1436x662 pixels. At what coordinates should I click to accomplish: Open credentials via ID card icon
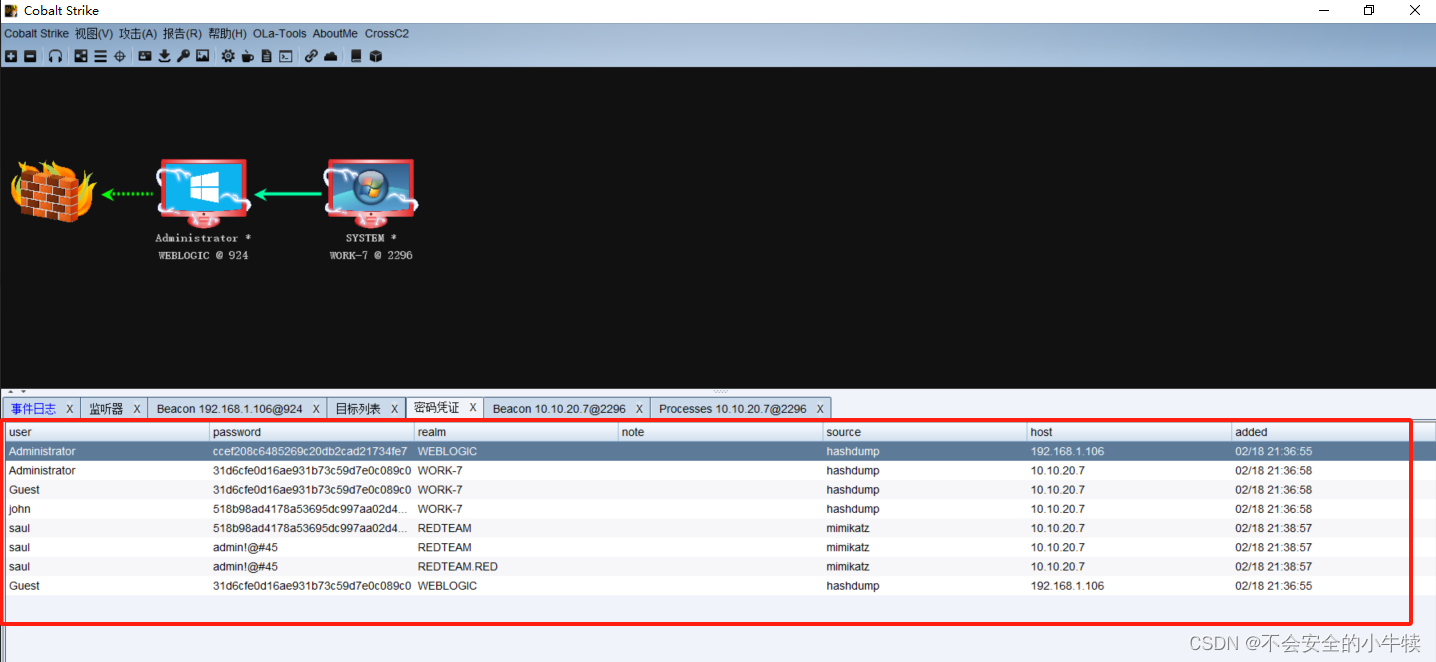[x=145, y=56]
